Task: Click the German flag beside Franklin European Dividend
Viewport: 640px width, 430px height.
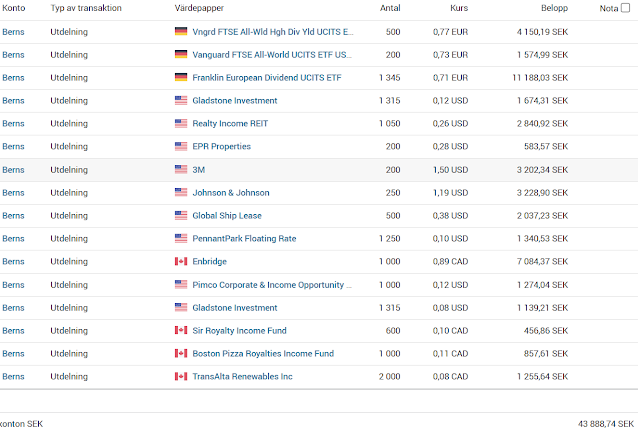Action: pos(181,77)
